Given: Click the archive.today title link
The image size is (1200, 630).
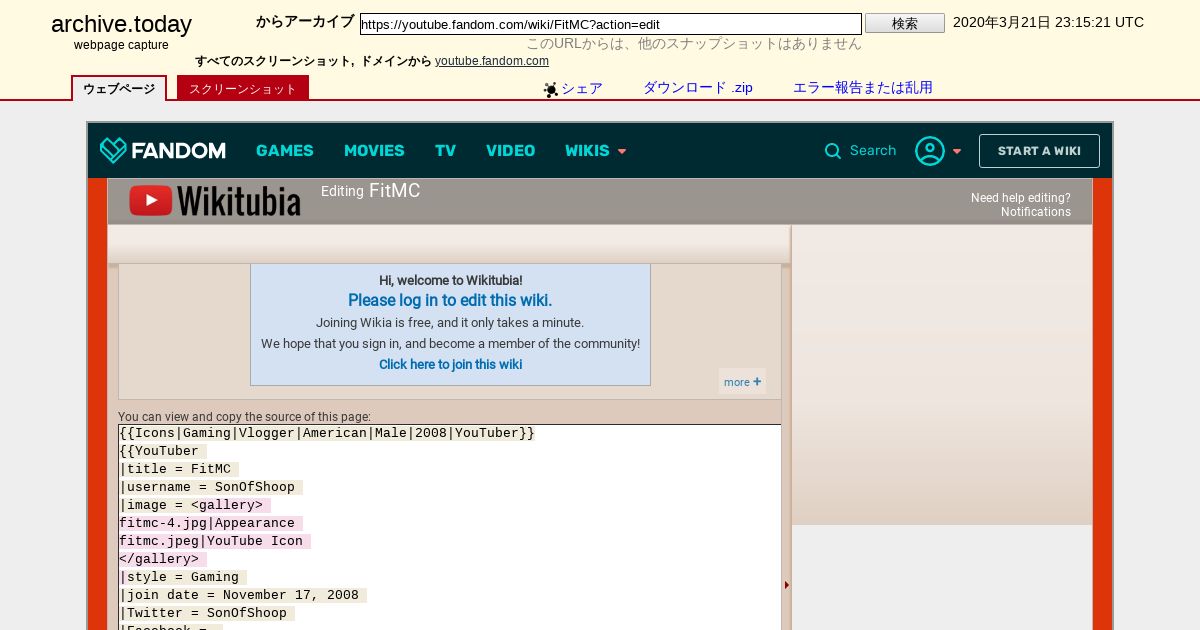Looking at the screenshot, I should (121, 25).
